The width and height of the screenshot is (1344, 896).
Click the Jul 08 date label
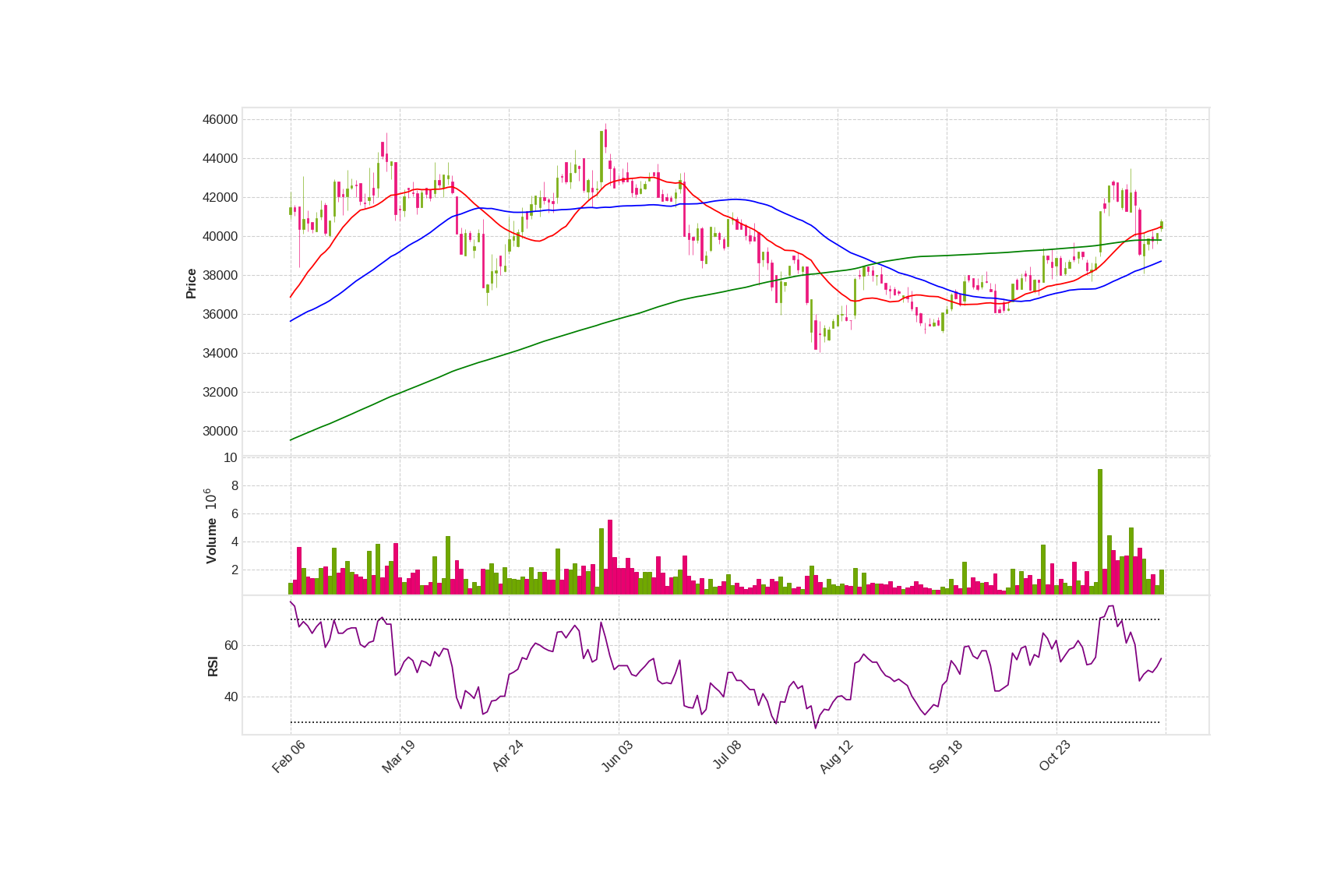click(727, 756)
